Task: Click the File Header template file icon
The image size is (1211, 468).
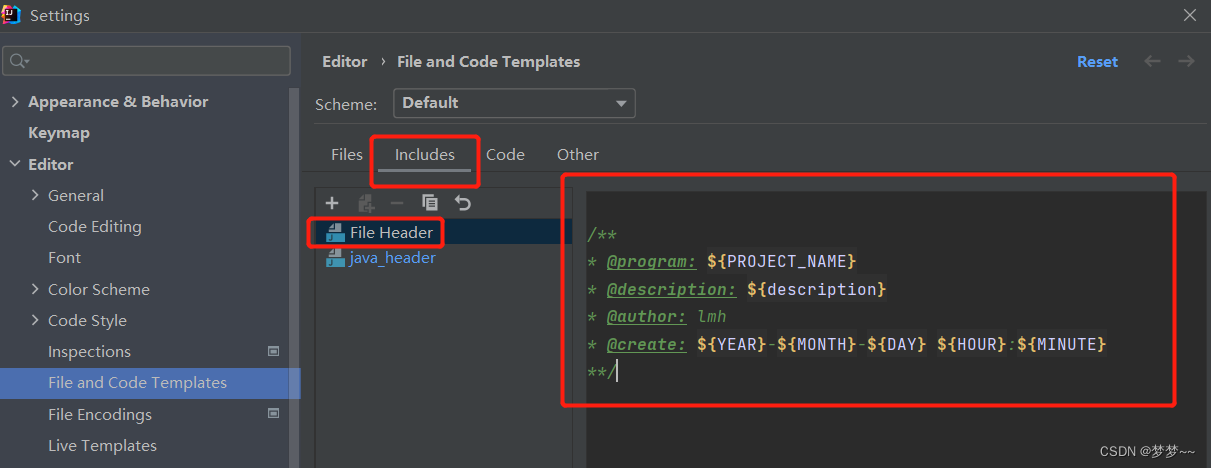Action: (x=334, y=233)
